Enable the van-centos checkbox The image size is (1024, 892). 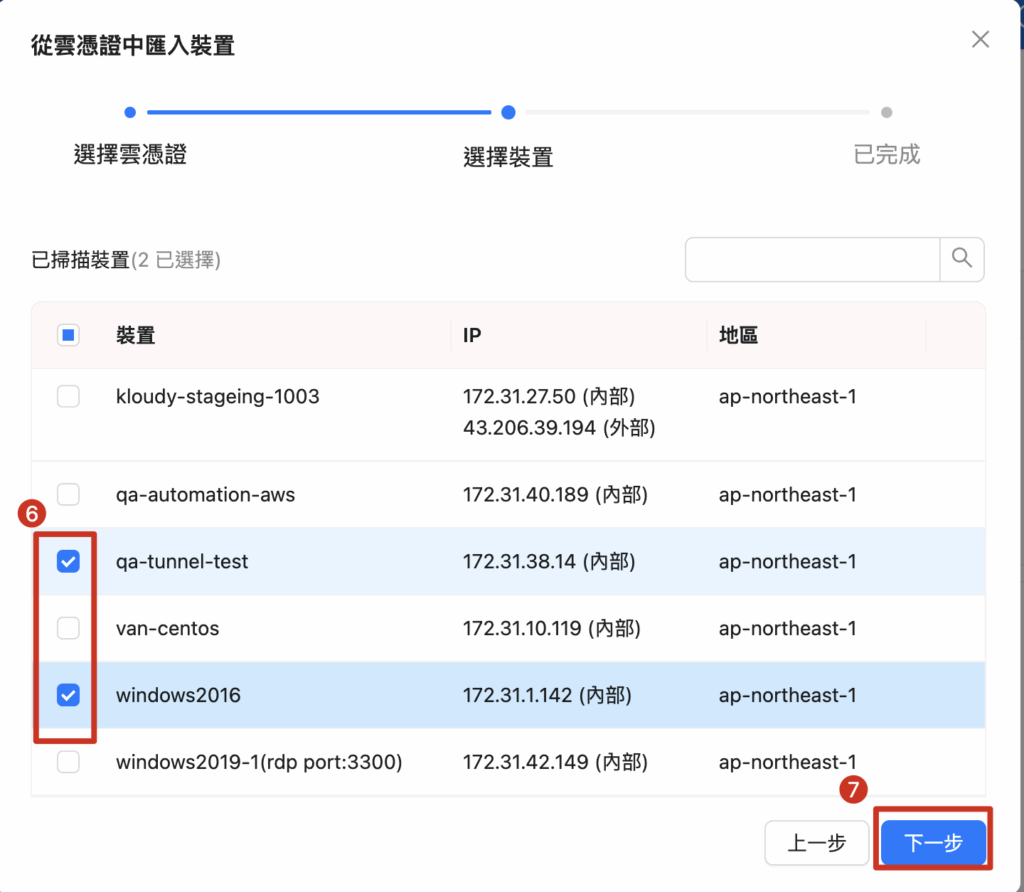[x=68, y=629]
